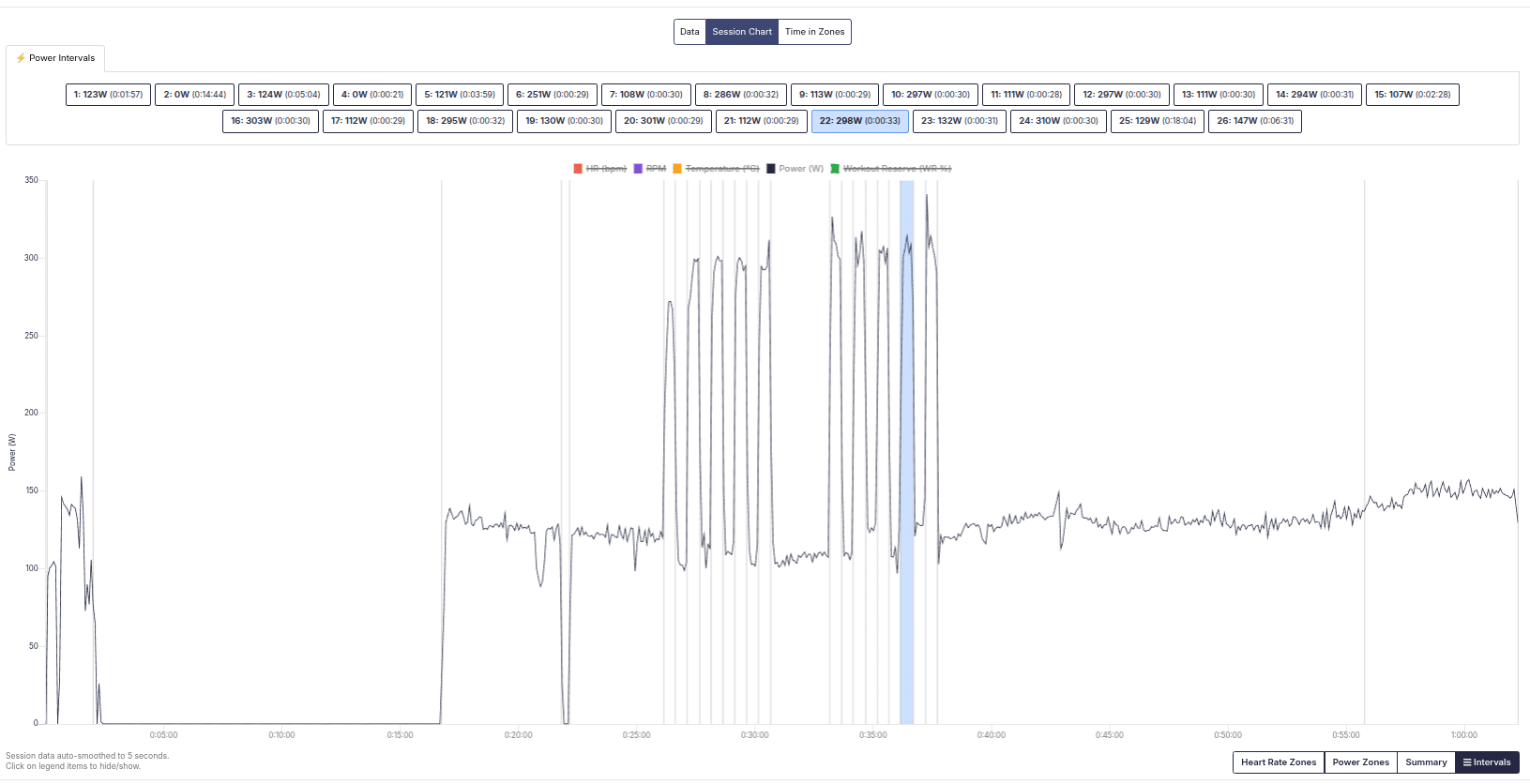Click the hamburger icon on the Intervals button
The image size is (1530, 784).
pos(1467,762)
